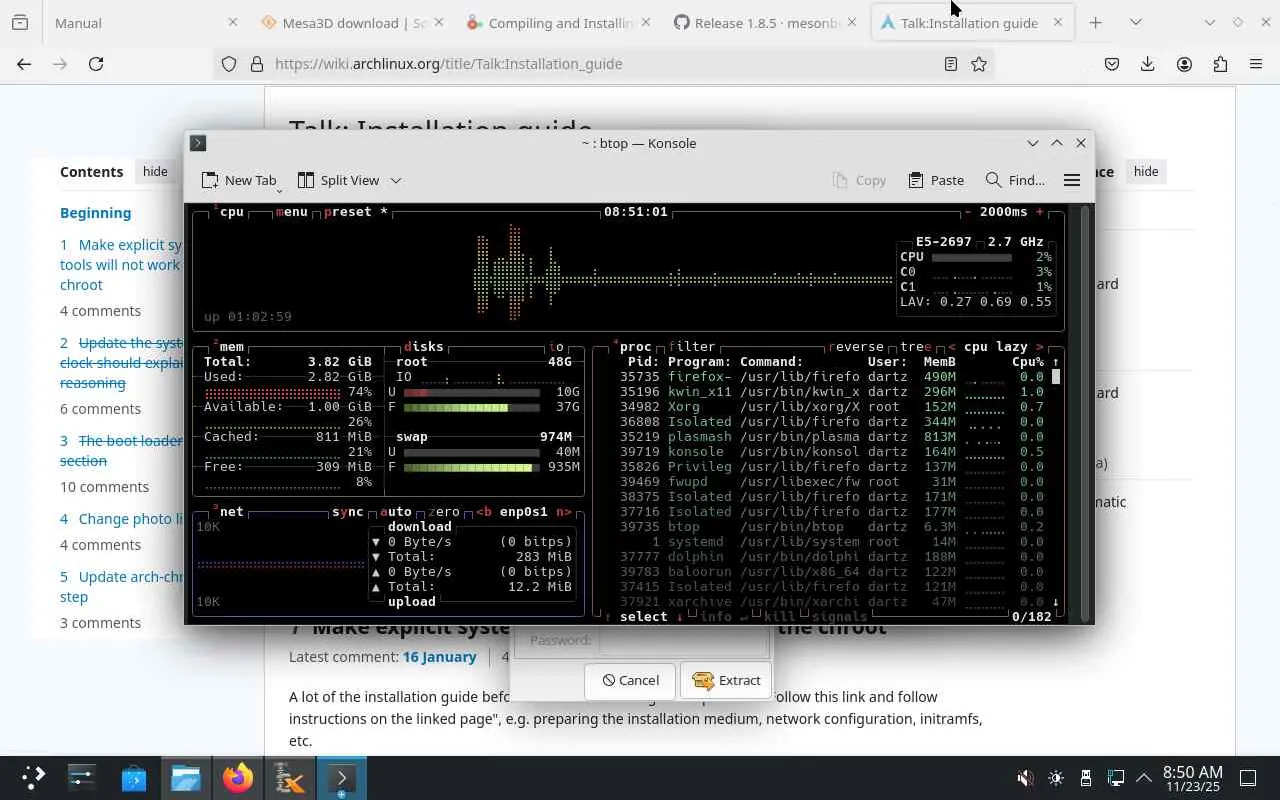Toggle tree view in btop proc box
Screen dimensions: 1280x800
pos(915,347)
